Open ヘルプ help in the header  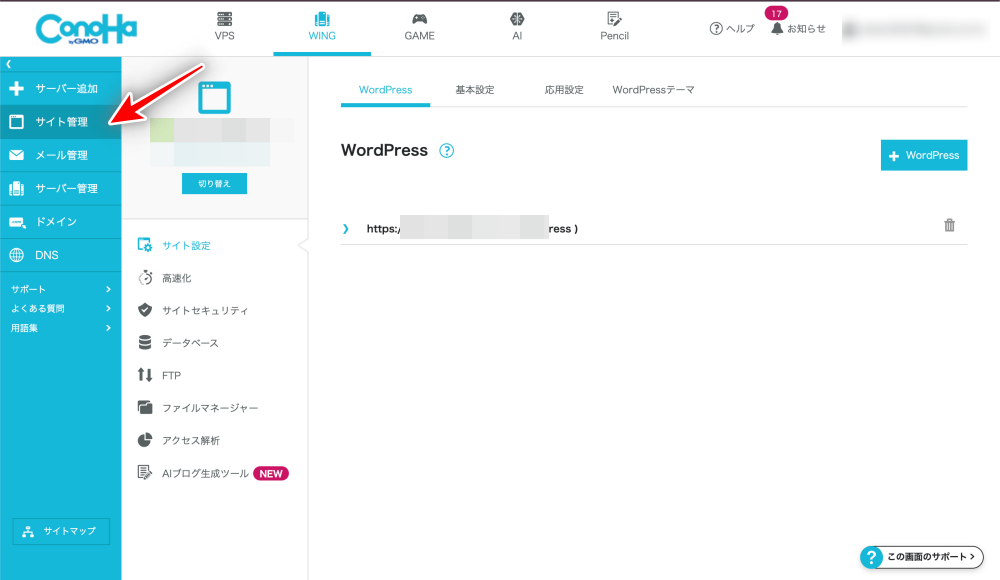point(732,29)
